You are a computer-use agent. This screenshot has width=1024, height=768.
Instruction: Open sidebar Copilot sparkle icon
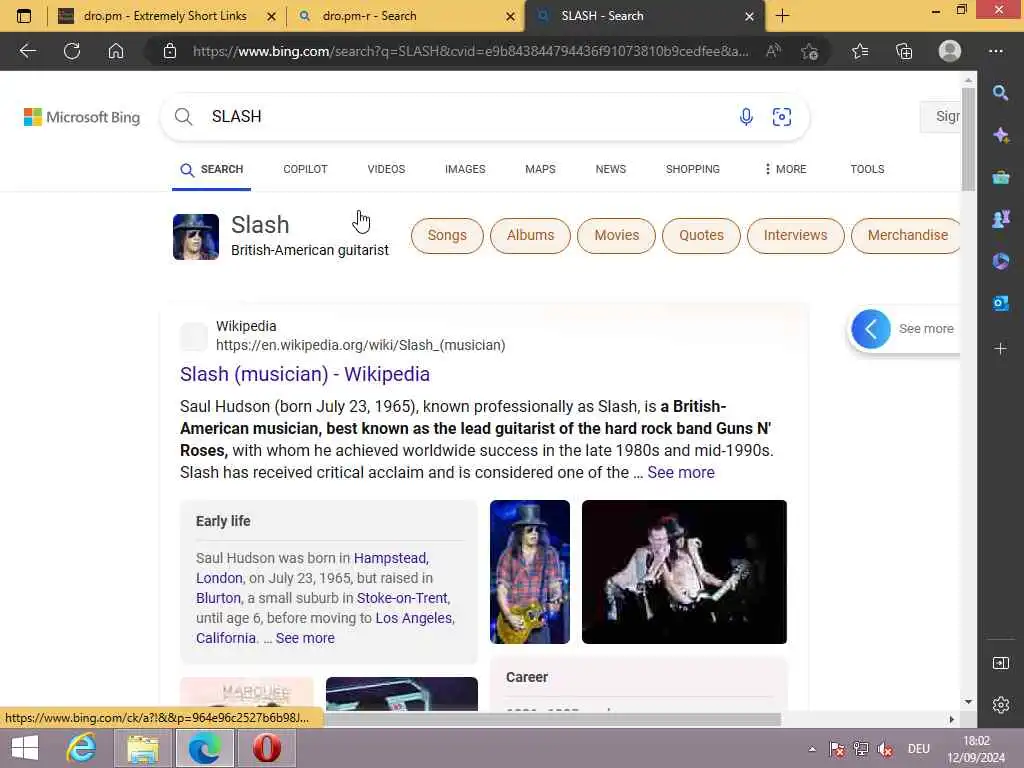[1000, 135]
